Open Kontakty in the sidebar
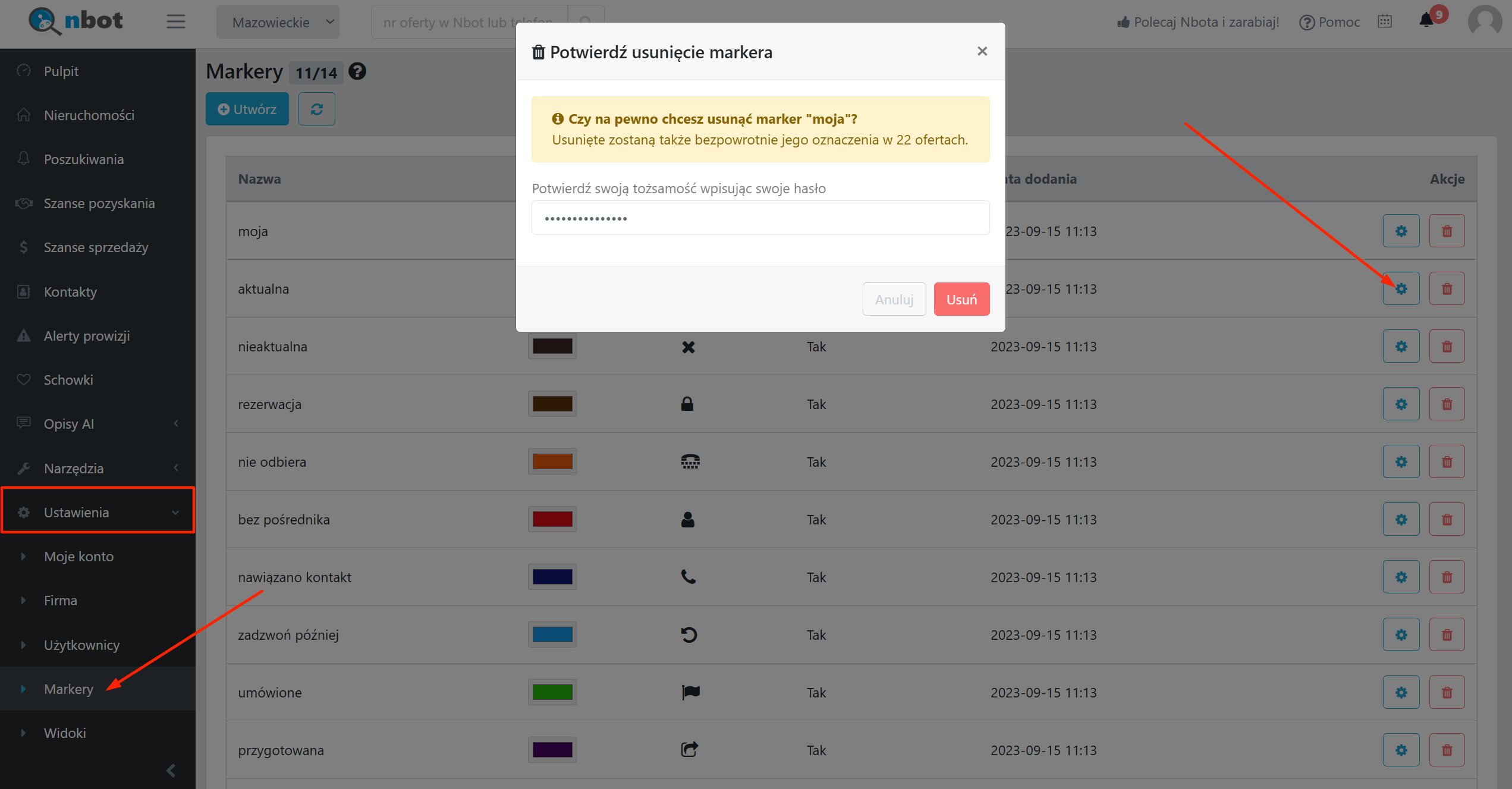 pyautogui.click(x=98, y=292)
